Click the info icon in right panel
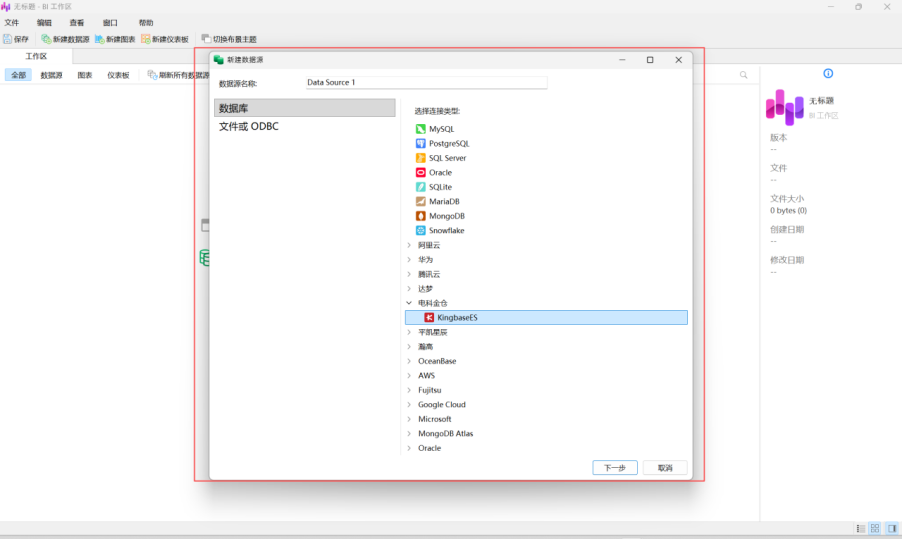Image resolution: width=903 pixels, height=539 pixels. tap(828, 74)
